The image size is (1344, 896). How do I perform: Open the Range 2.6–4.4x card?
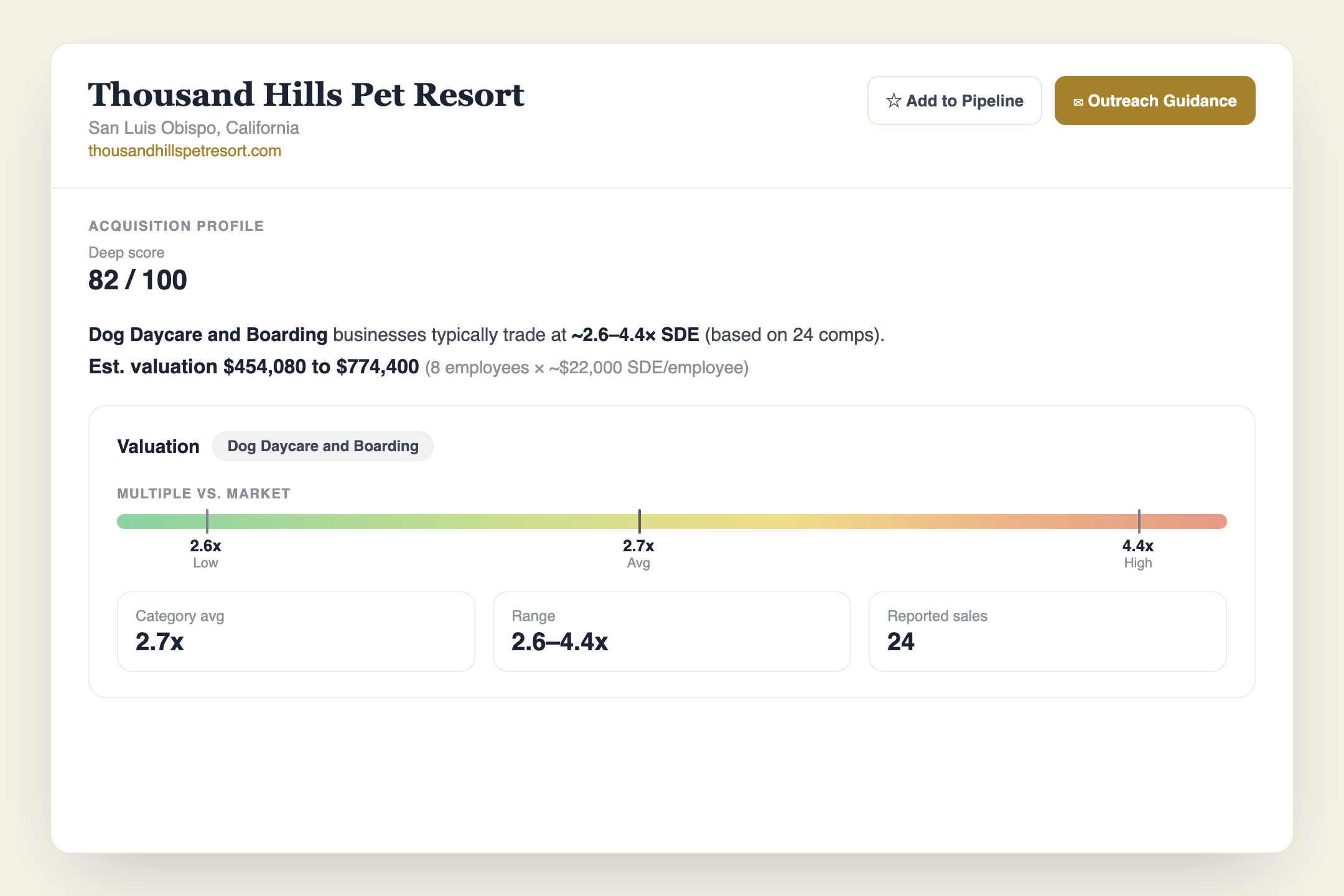click(x=672, y=632)
